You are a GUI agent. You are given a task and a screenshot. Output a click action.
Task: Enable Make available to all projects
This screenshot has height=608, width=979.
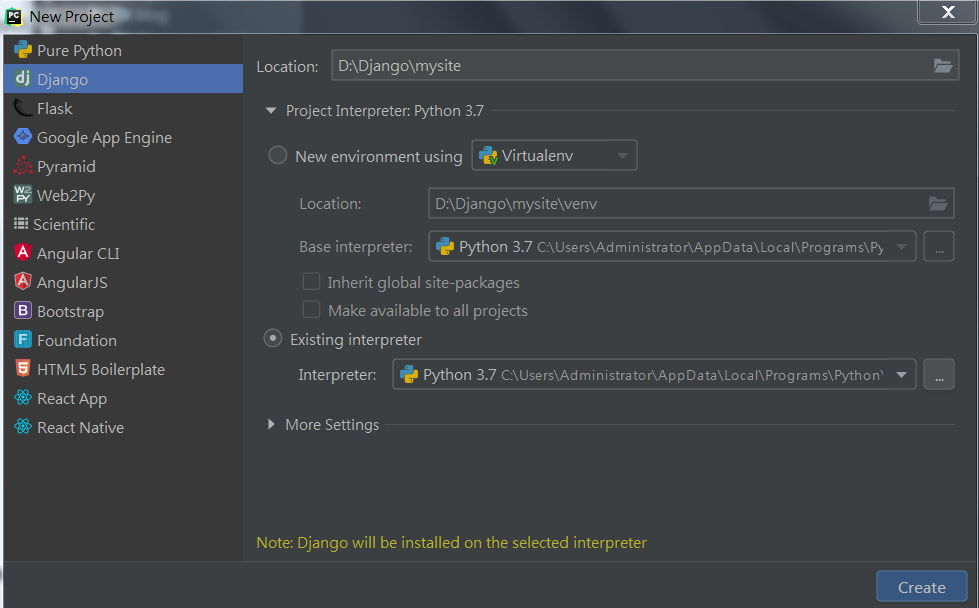[x=311, y=310]
